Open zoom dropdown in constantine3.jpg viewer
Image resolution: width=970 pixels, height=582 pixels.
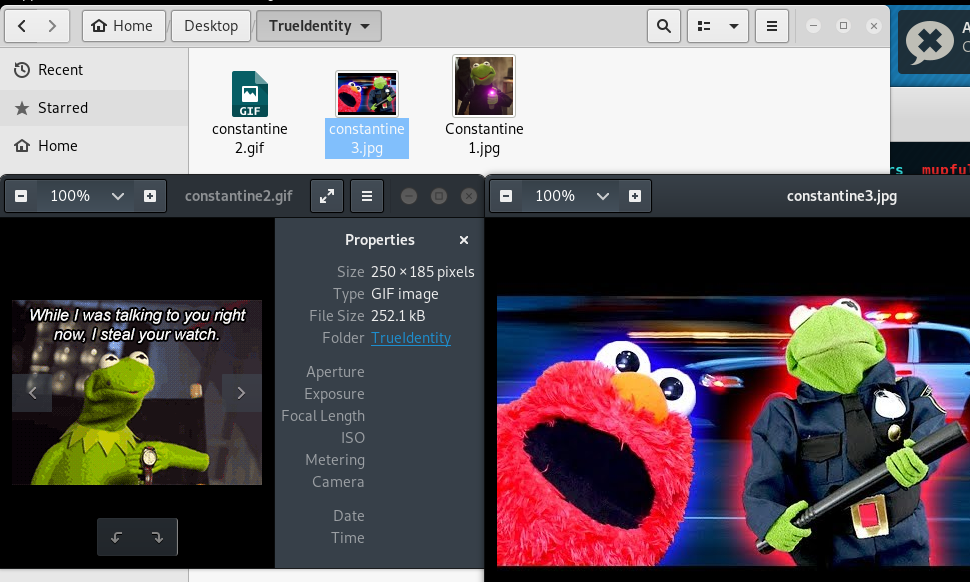tap(603, 196)
